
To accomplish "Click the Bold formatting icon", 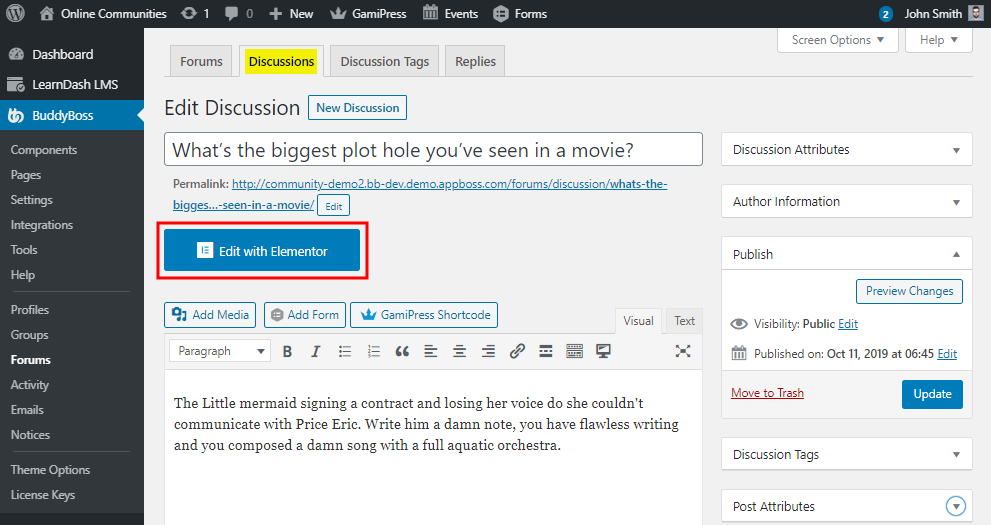I will point(287,351).
